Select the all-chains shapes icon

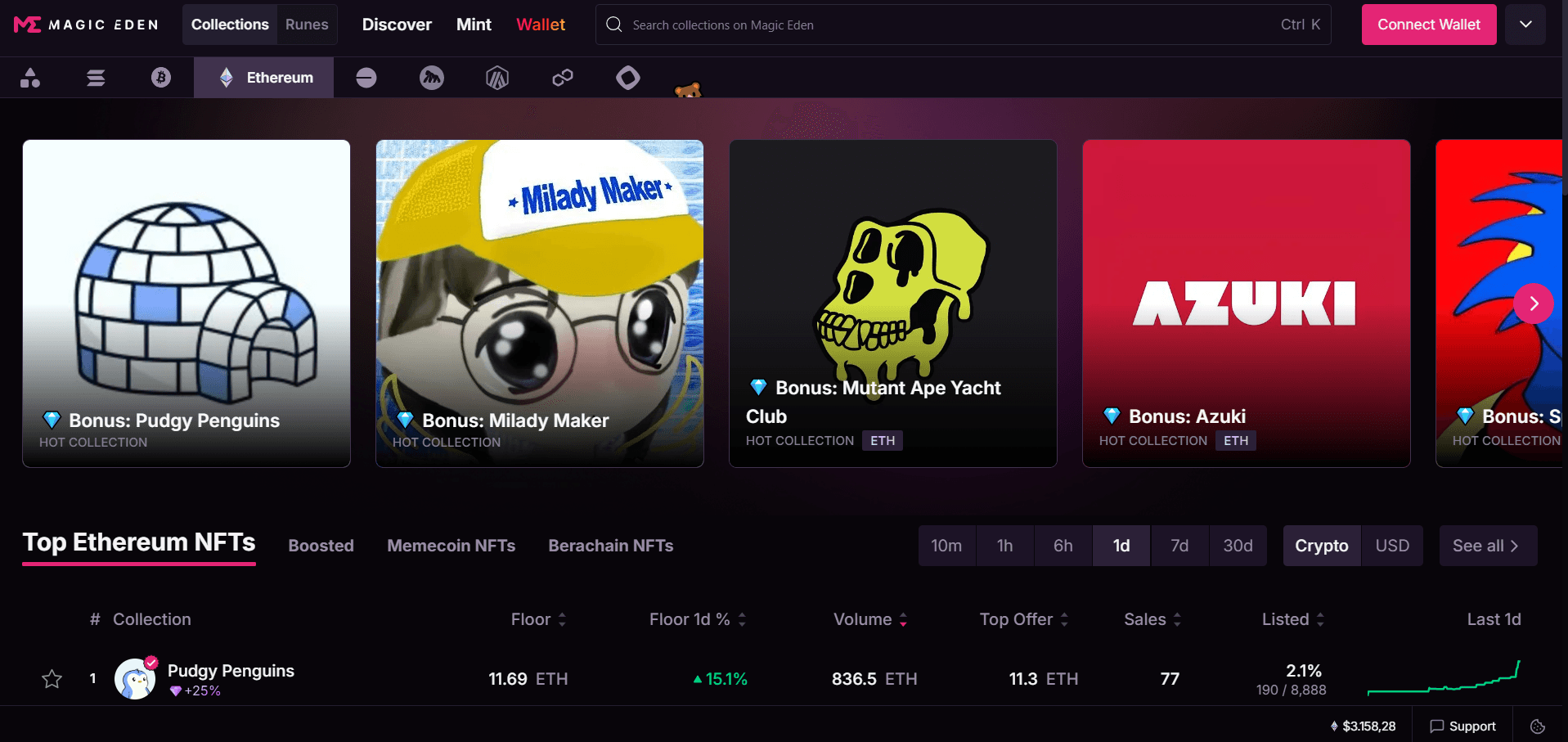[x=30, y=78]
